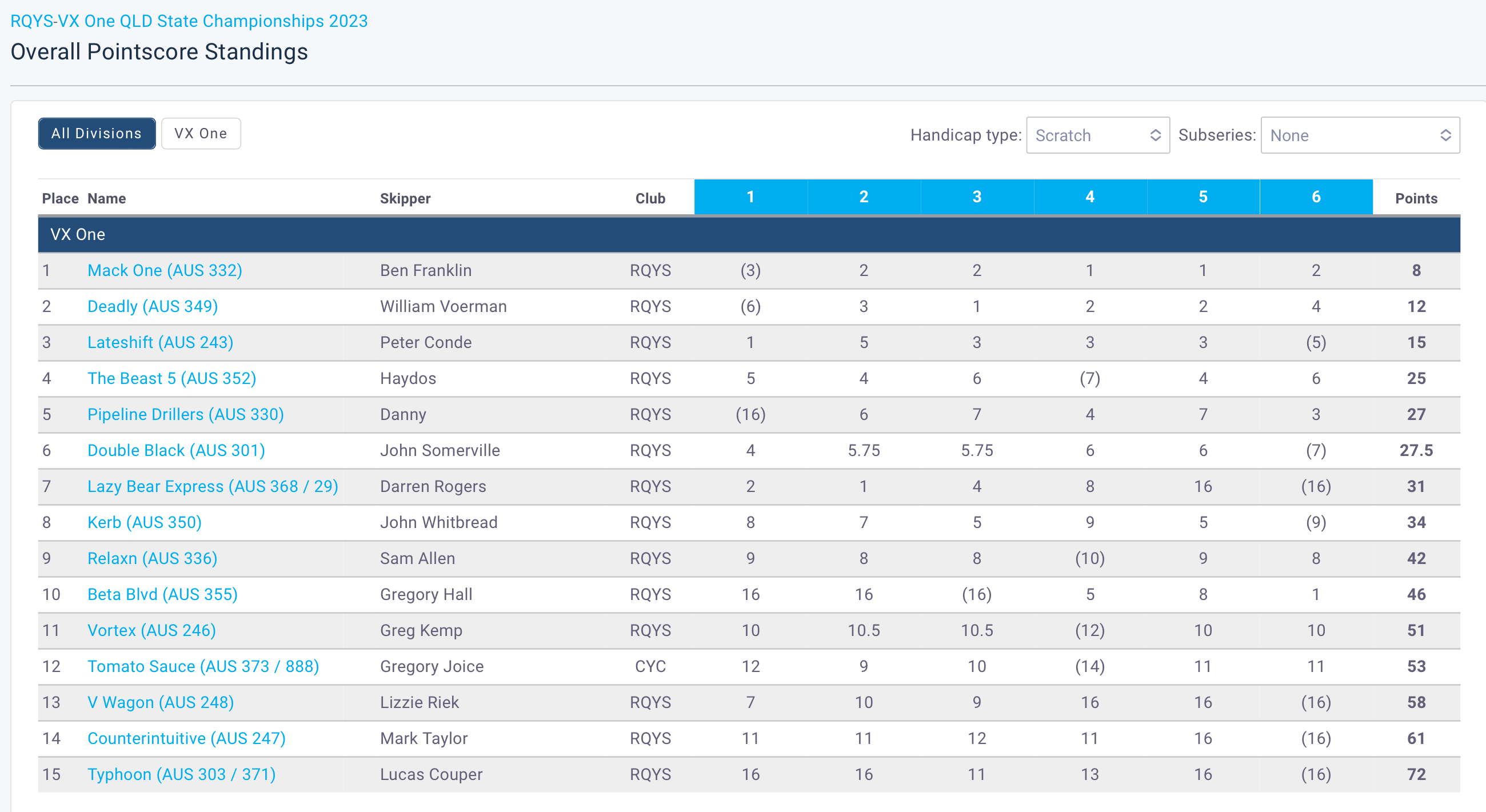
Task: Open the Subseries dropdown
Action: [x=1360, y=135]
